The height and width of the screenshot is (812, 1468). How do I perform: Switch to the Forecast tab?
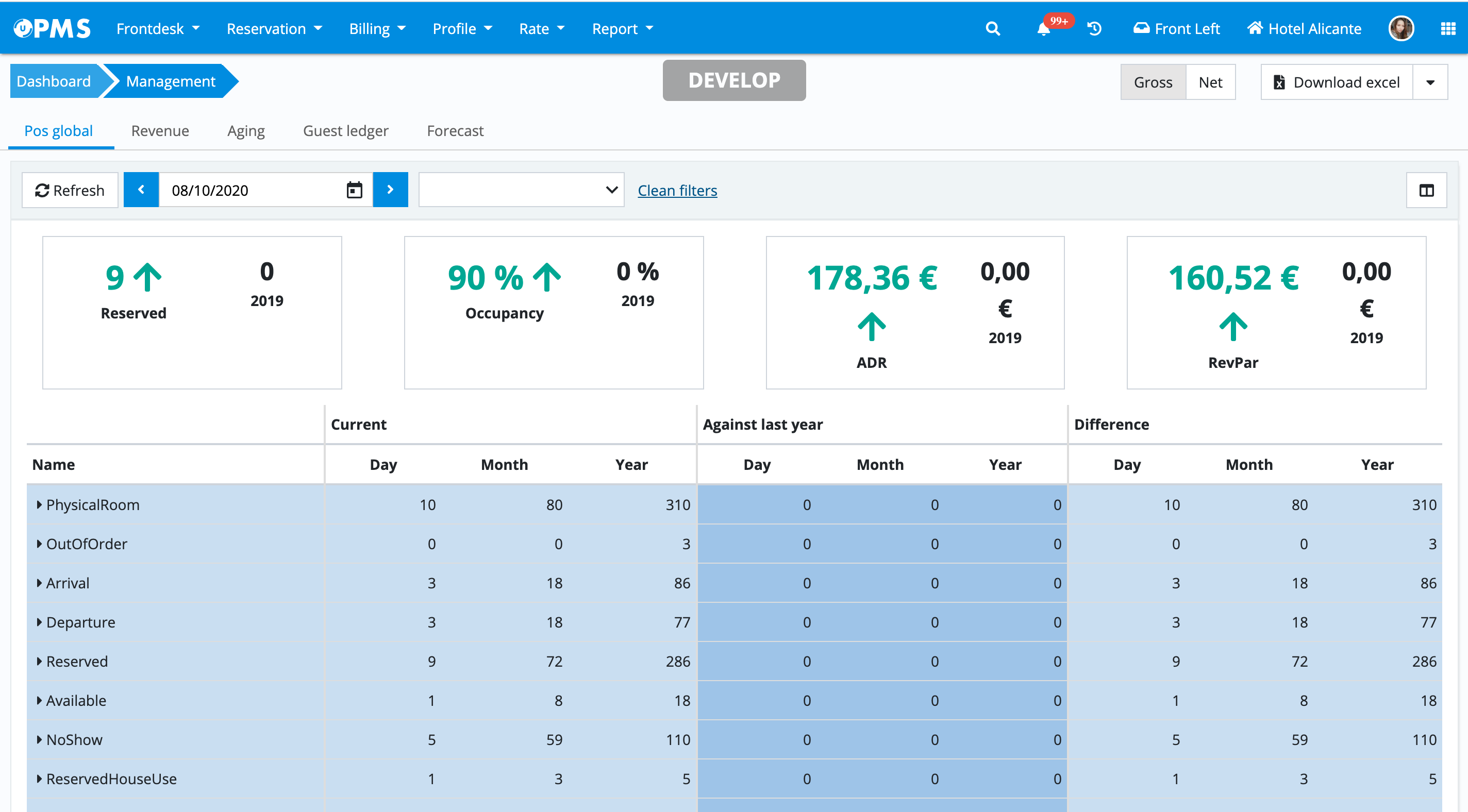455,130
